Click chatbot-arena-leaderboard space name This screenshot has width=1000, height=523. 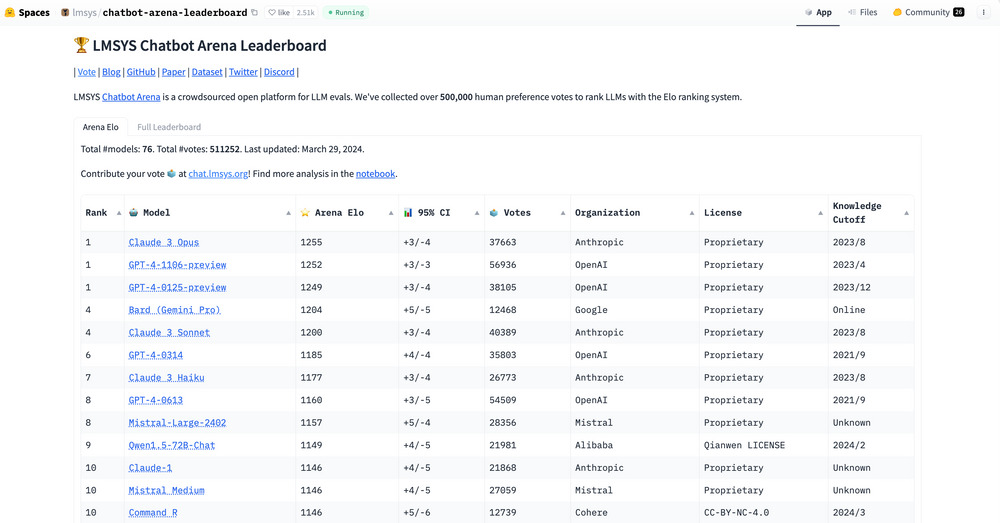(x=175, y=12)
